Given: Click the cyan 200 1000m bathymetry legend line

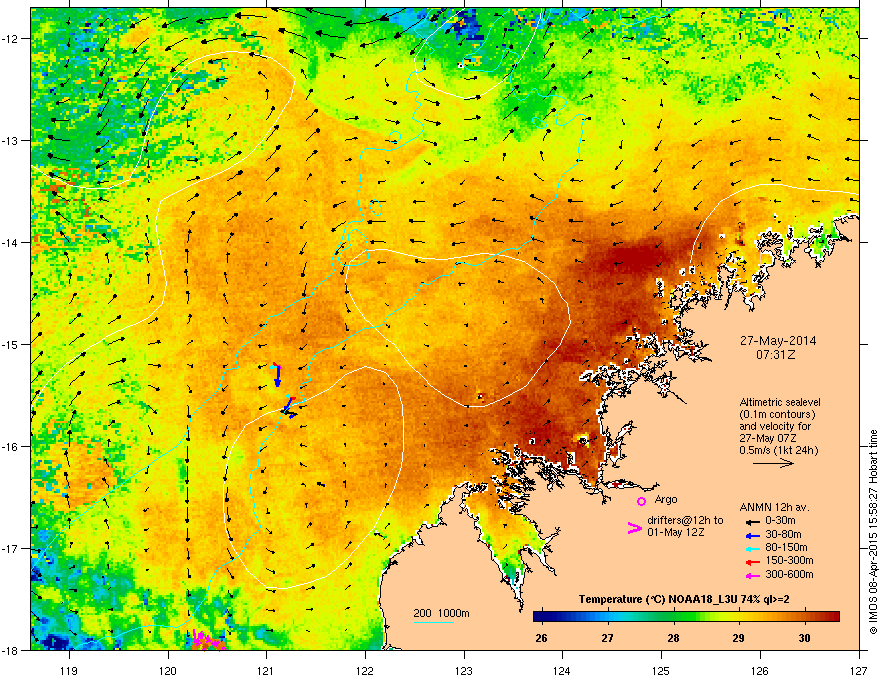Looking at the screenshot, I should point(434,623).
